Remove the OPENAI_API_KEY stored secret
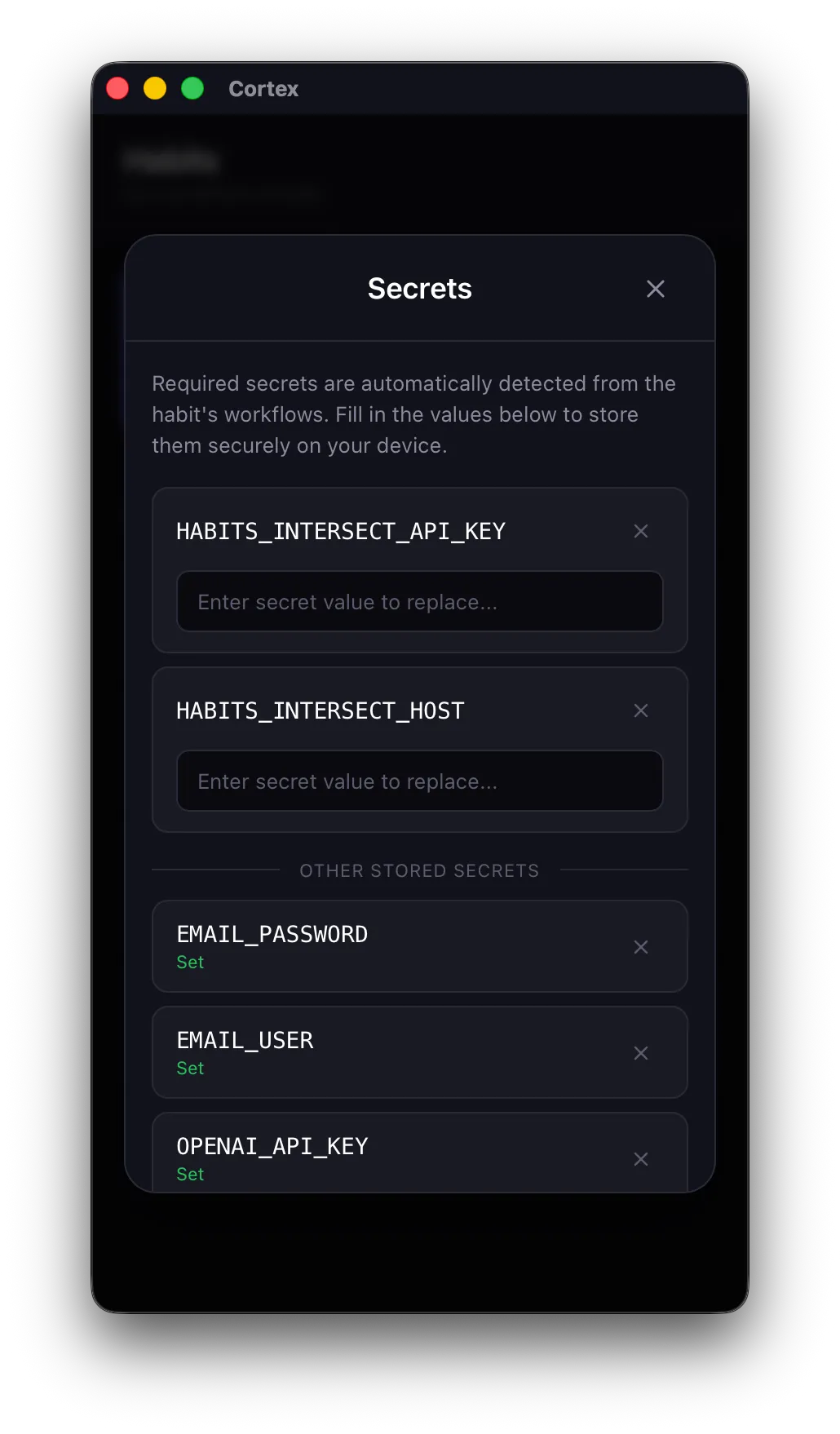Screen dimensions: 840x1434 pyautogui.click(x=641, y=1159)
